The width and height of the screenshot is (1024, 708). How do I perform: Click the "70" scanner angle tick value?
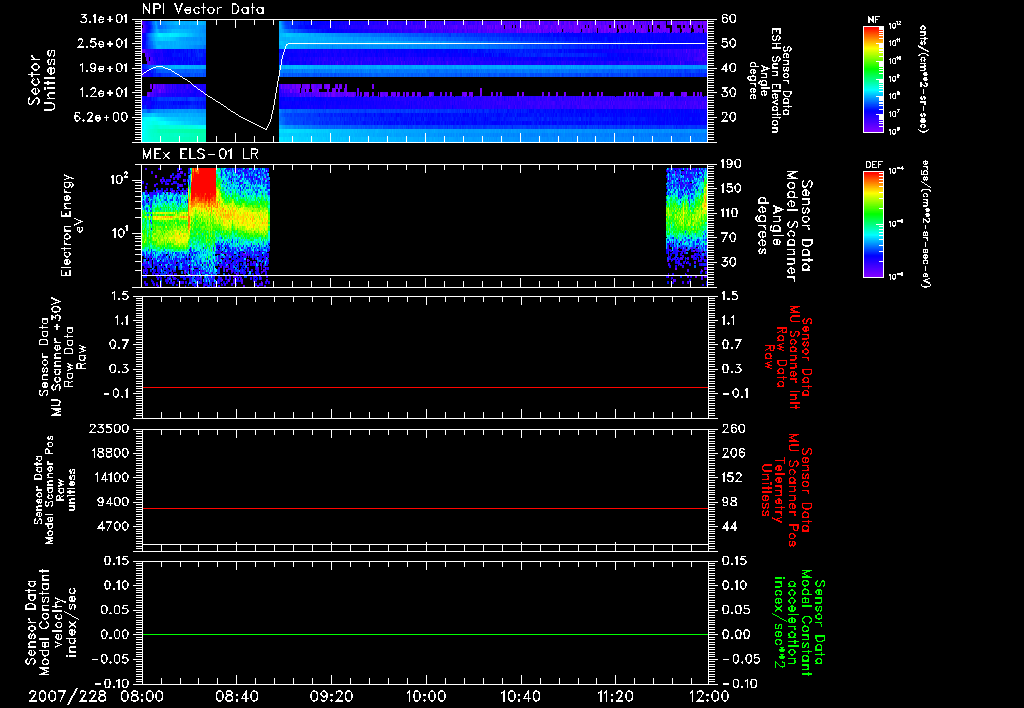coord(728,238)
